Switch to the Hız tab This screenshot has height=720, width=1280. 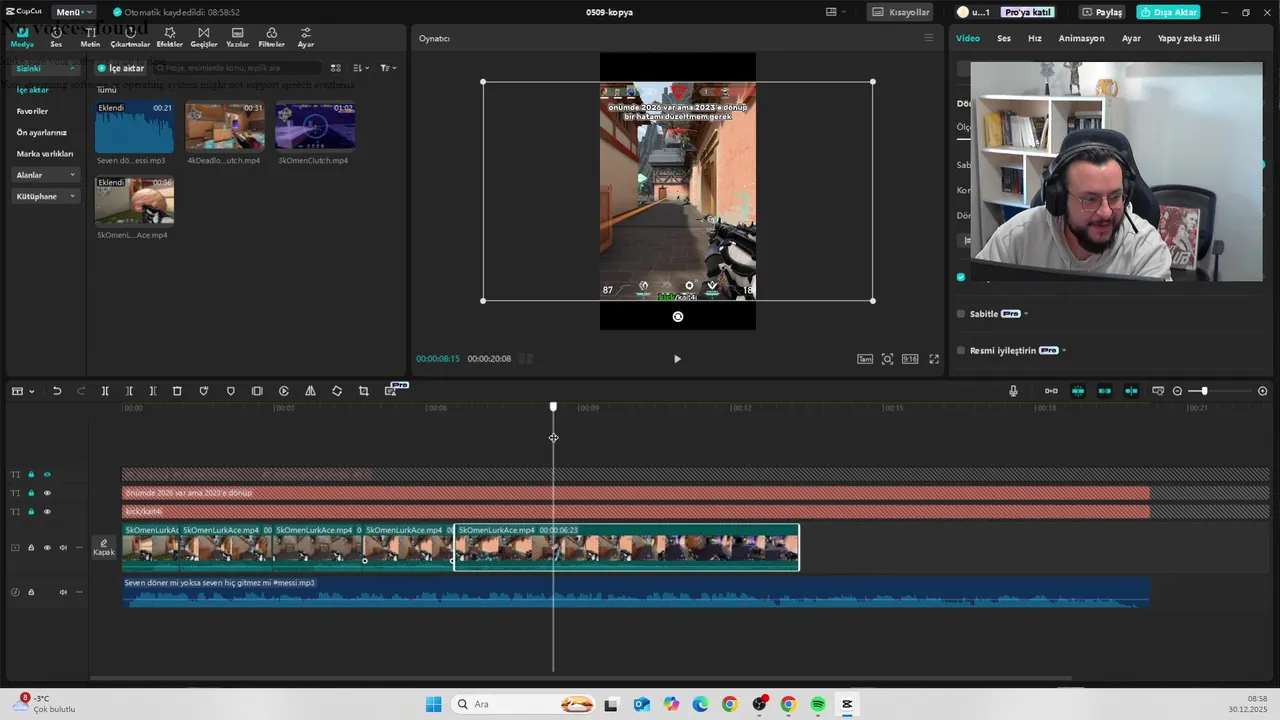[1035, 38]
